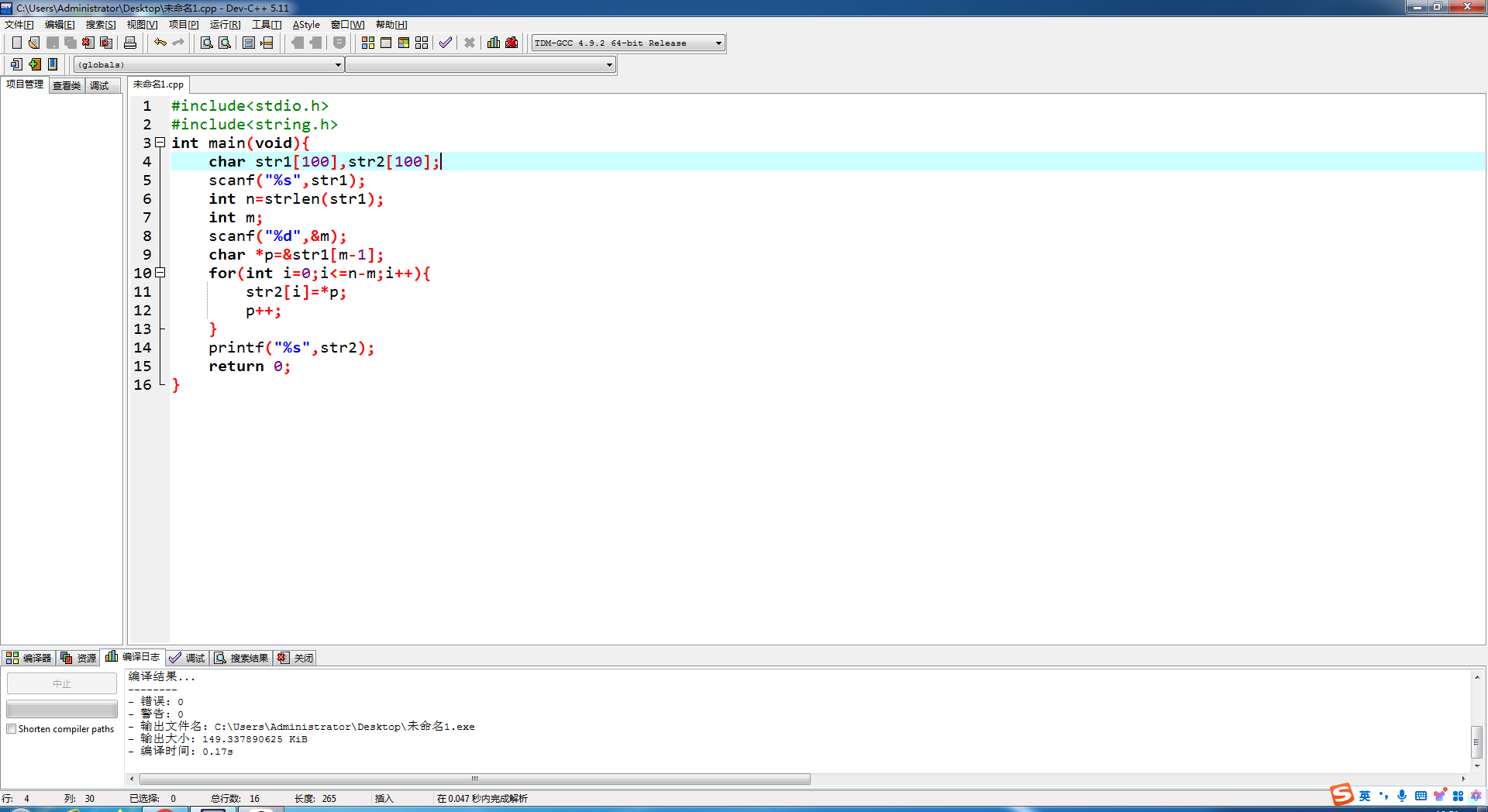Click the goto line toolbar icon

267,43
